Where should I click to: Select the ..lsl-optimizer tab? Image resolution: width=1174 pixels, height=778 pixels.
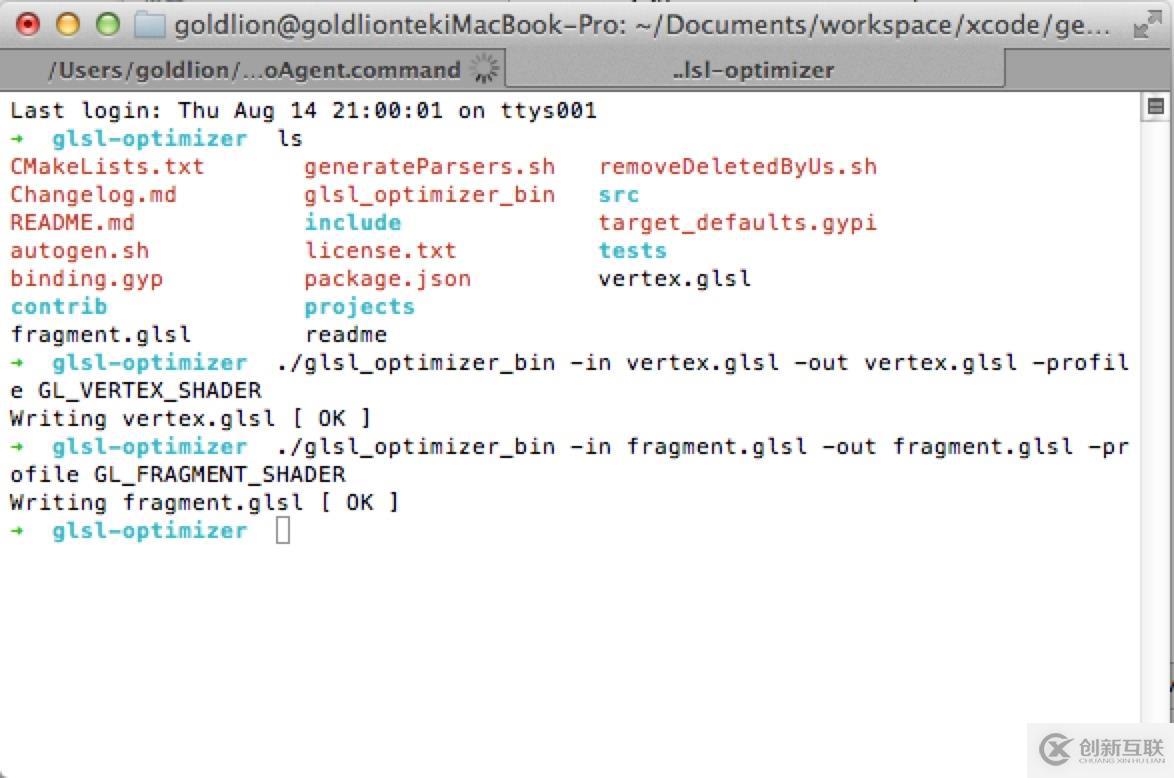(753, 70)
